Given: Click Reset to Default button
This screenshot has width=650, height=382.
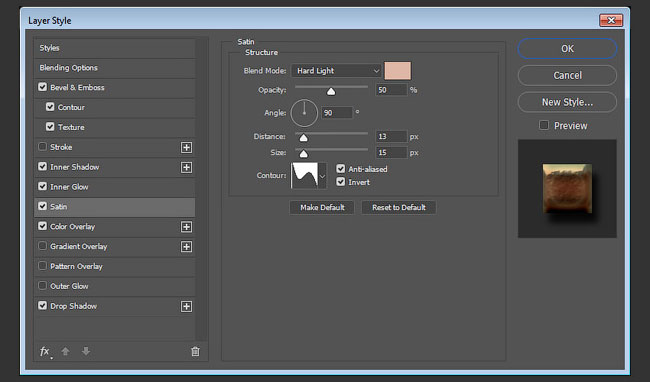Looking at the screenshot, I should pyautogui.click(x=399, y=208).
